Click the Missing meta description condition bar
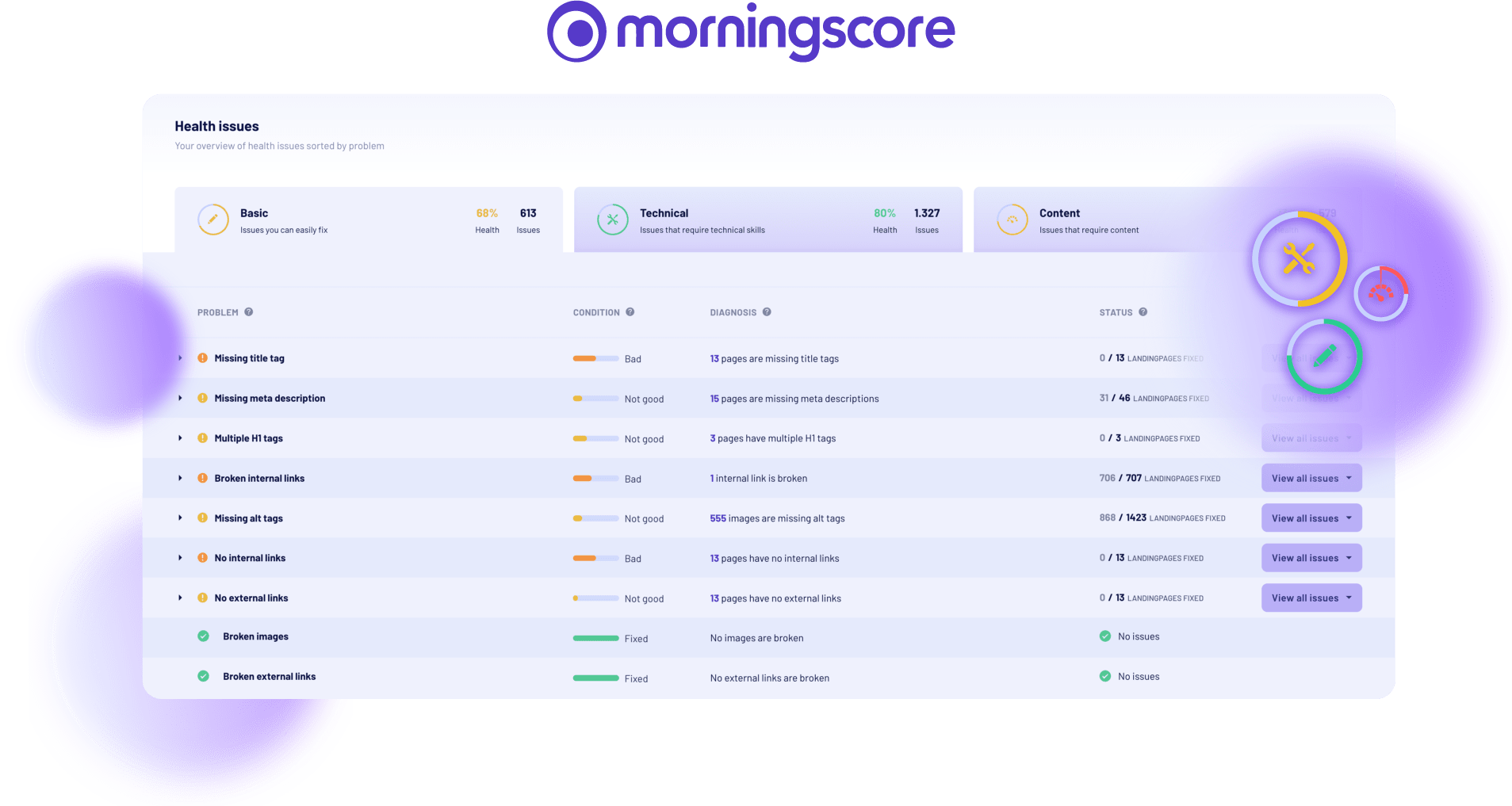Viewport: 1512px width, 806px height. click(x=595, y=399)
